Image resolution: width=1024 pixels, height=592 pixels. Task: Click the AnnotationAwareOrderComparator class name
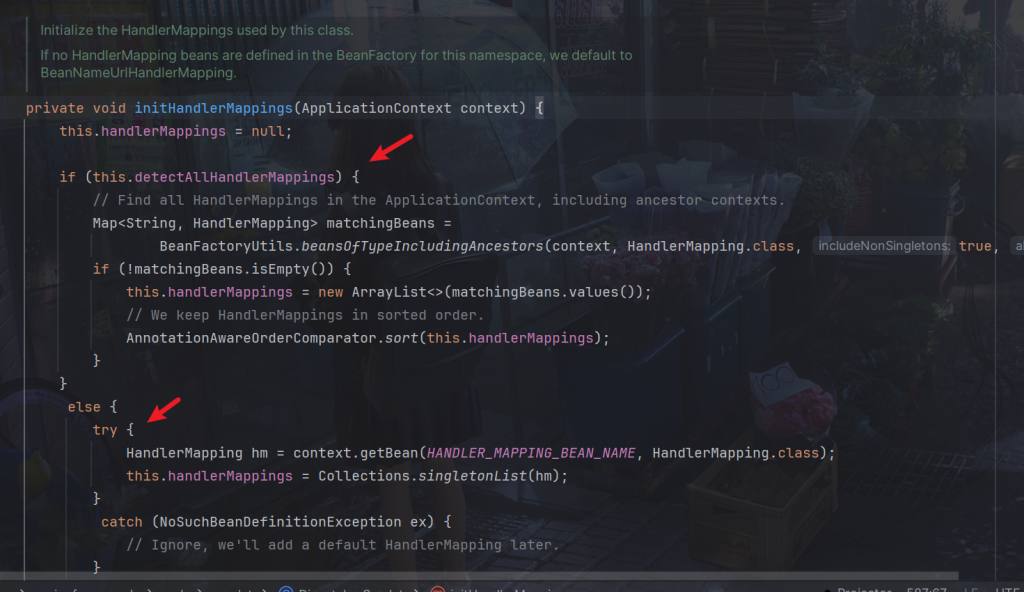tap(250, 338)
